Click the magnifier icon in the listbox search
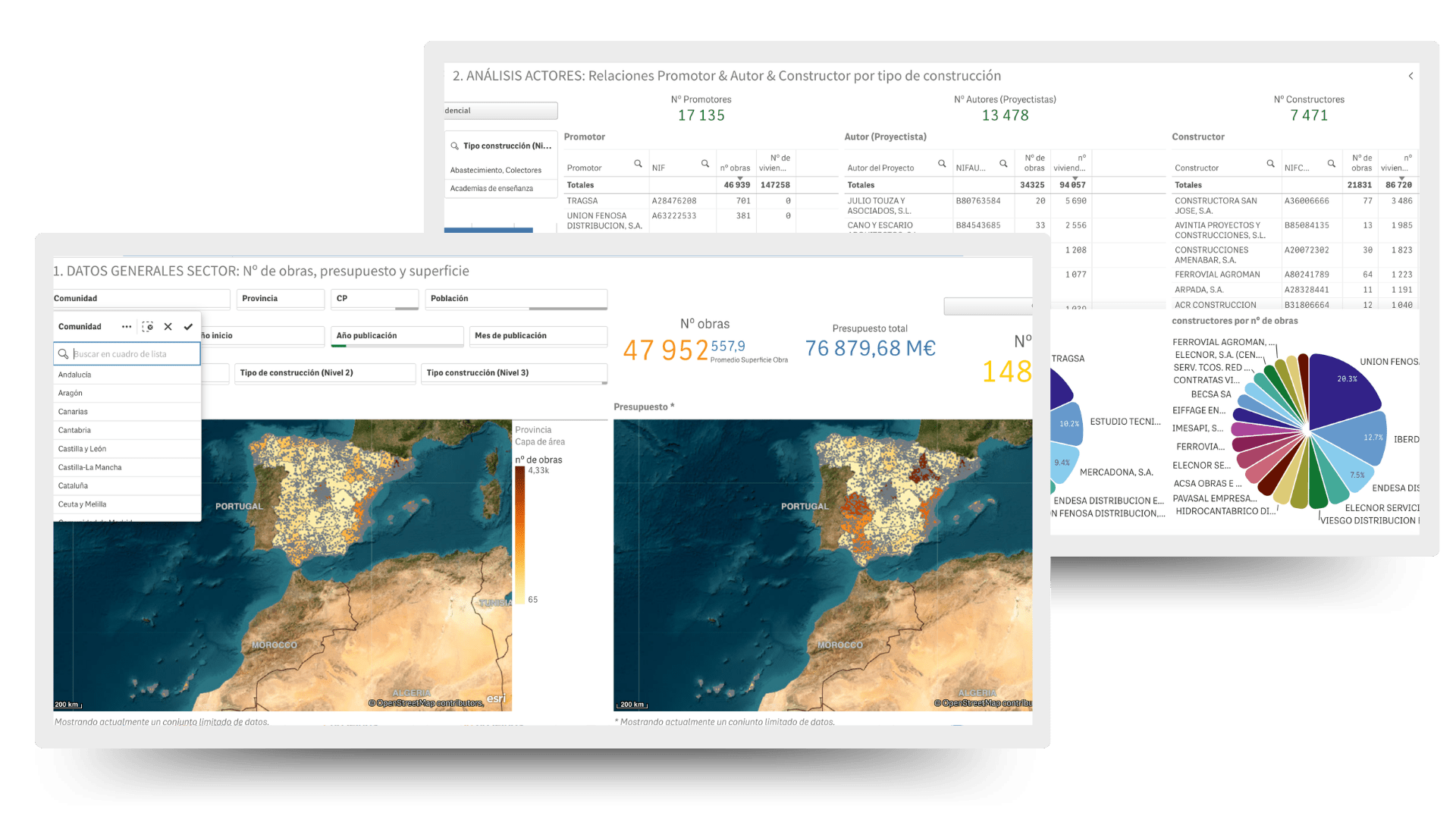Screen dimensions: 1456x819 point(64,354)
